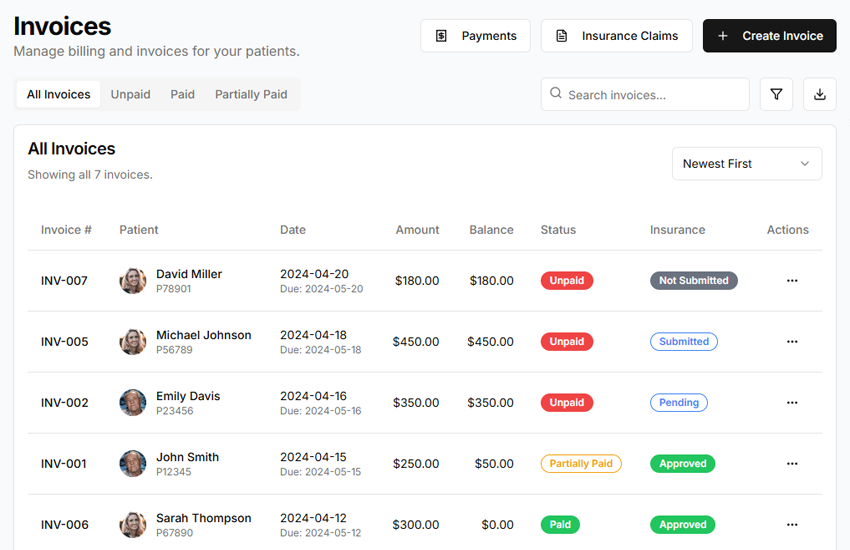The height and width of the screenshot is (550, 850).
Task: Click the download export icon
Action: tap(820, 94)
